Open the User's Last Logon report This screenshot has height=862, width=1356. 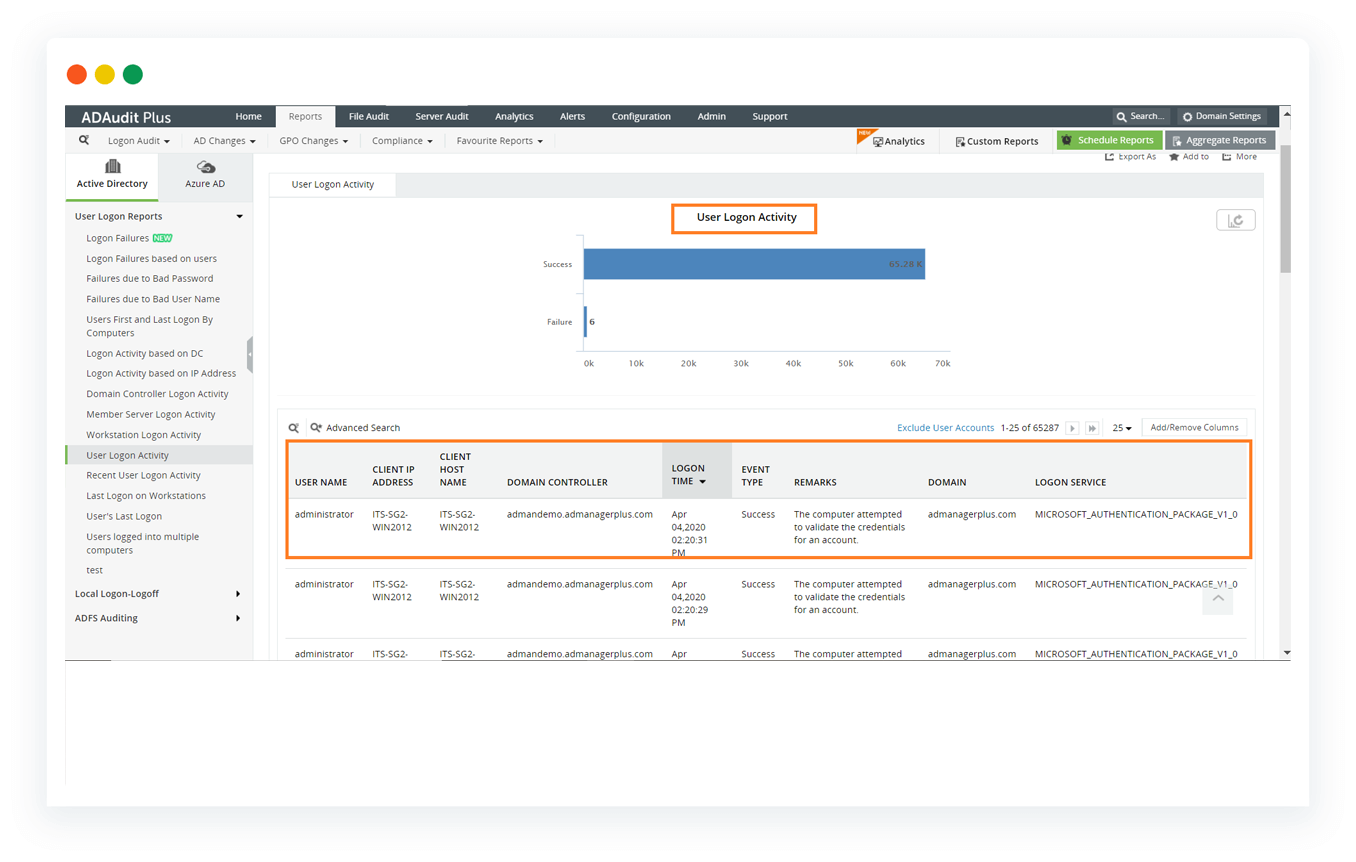(124, 516)
